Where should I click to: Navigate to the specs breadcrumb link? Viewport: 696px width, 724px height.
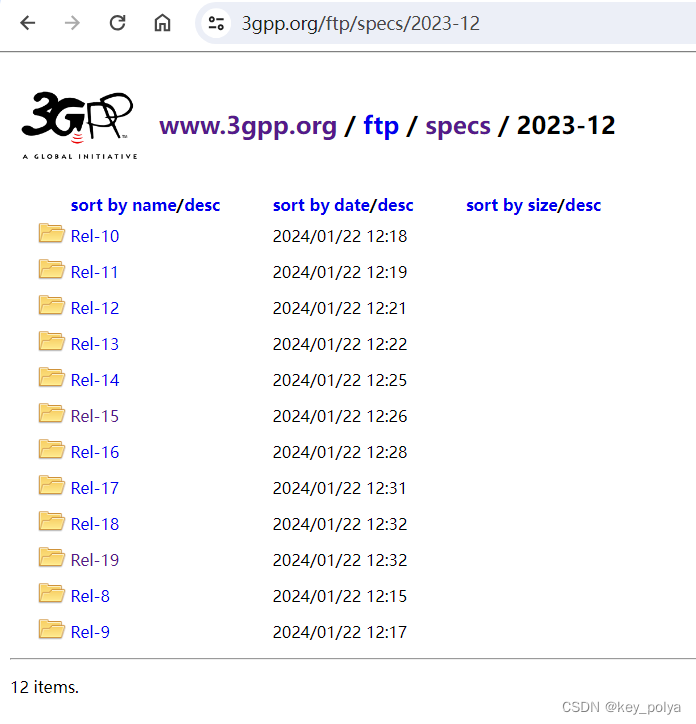point(458,126)
